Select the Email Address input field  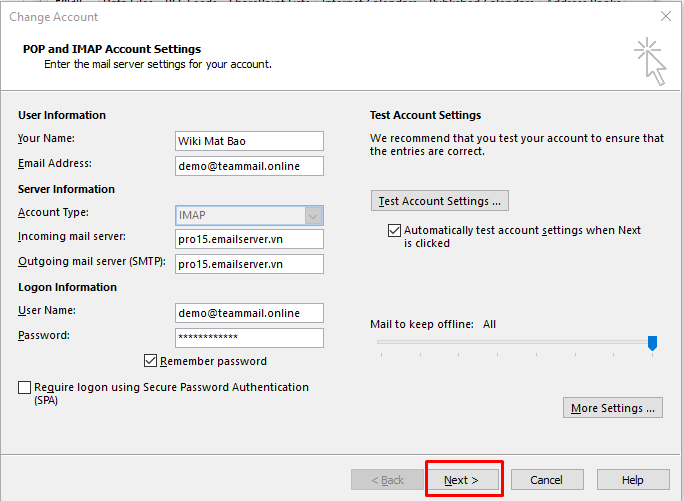249,166
